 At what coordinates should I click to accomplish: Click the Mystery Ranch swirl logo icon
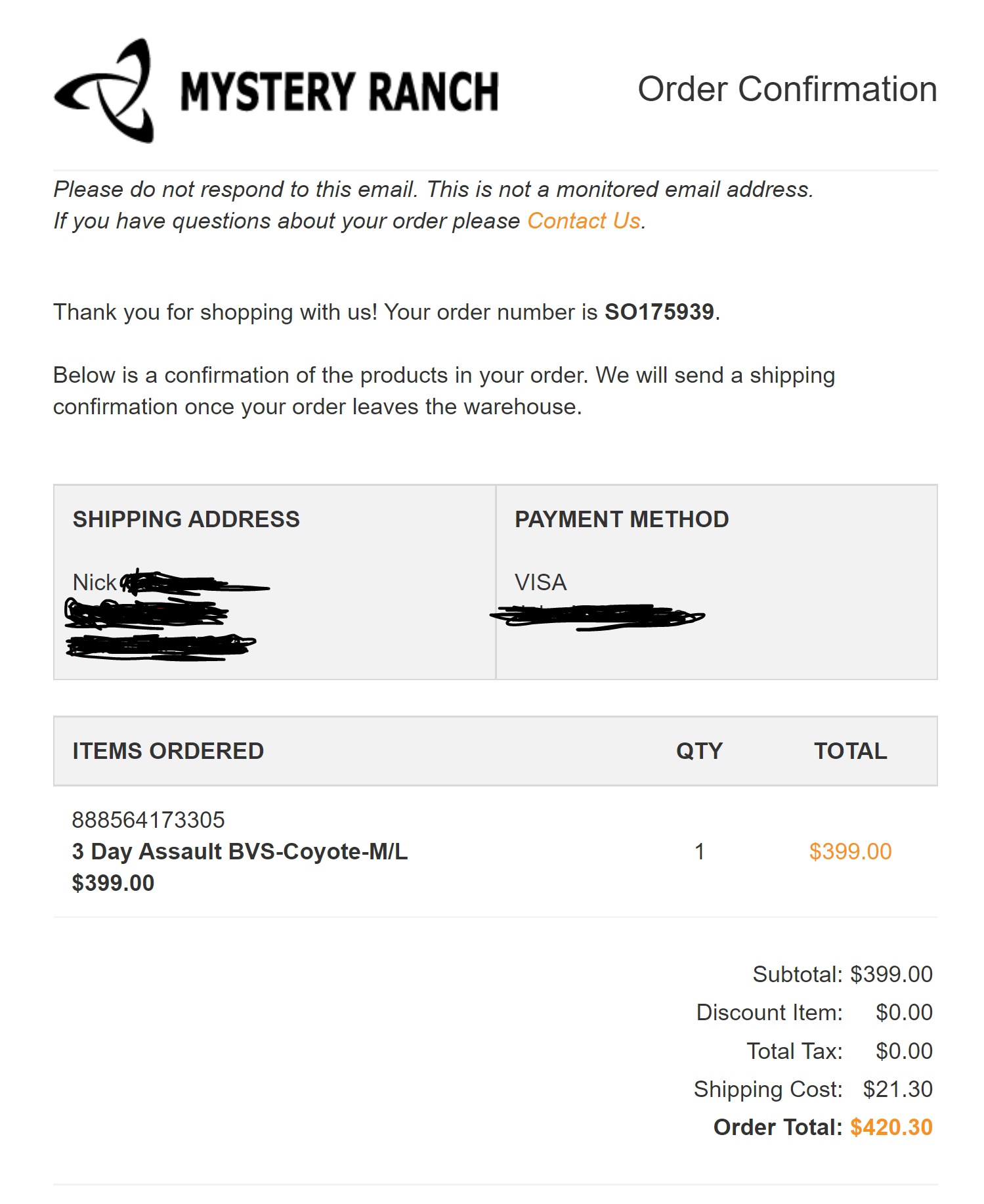pyautogui.click(x=104, y=91)
